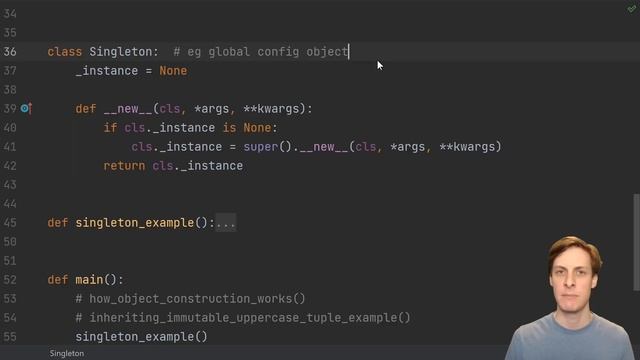640x360 pixels.
Task: Click the green inspection checkmark icon
Action: (x=631, y=9)
